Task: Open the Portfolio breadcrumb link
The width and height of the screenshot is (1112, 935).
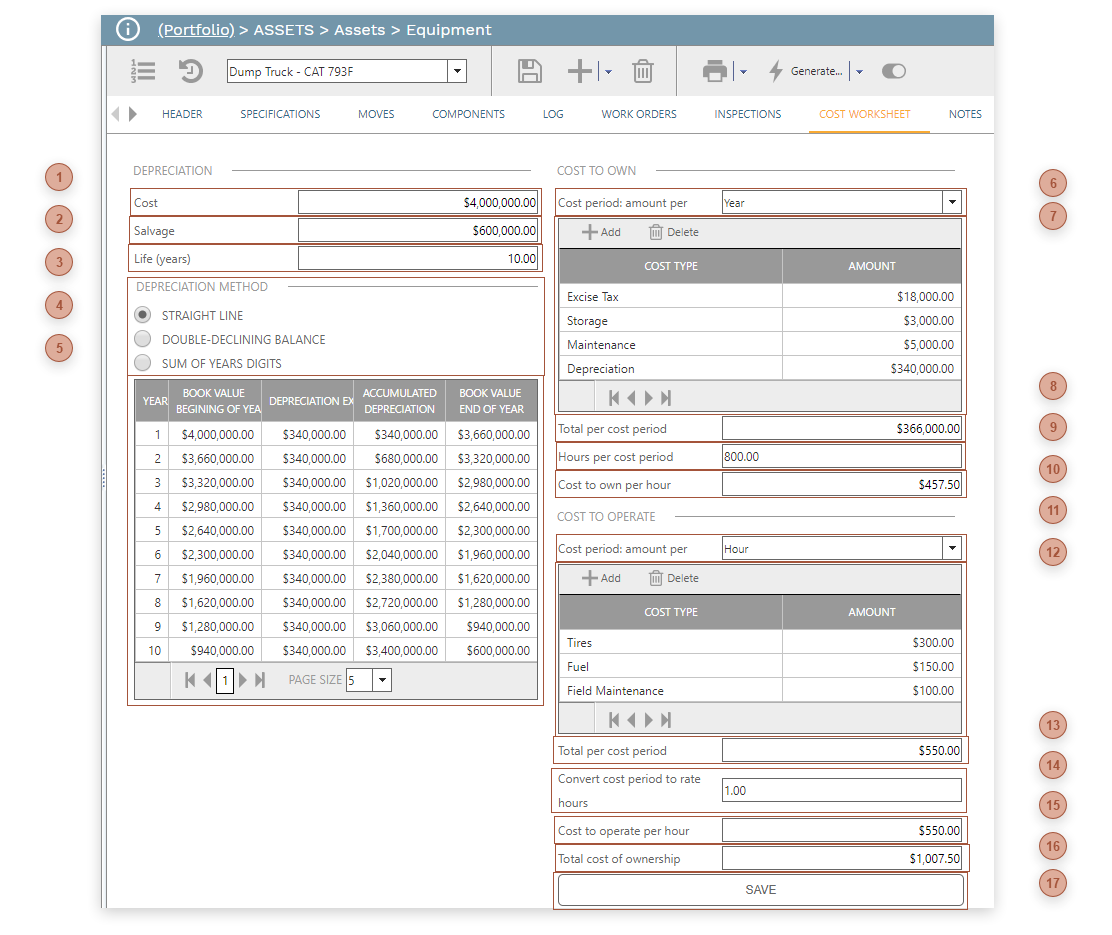Action: pos(196,30)
